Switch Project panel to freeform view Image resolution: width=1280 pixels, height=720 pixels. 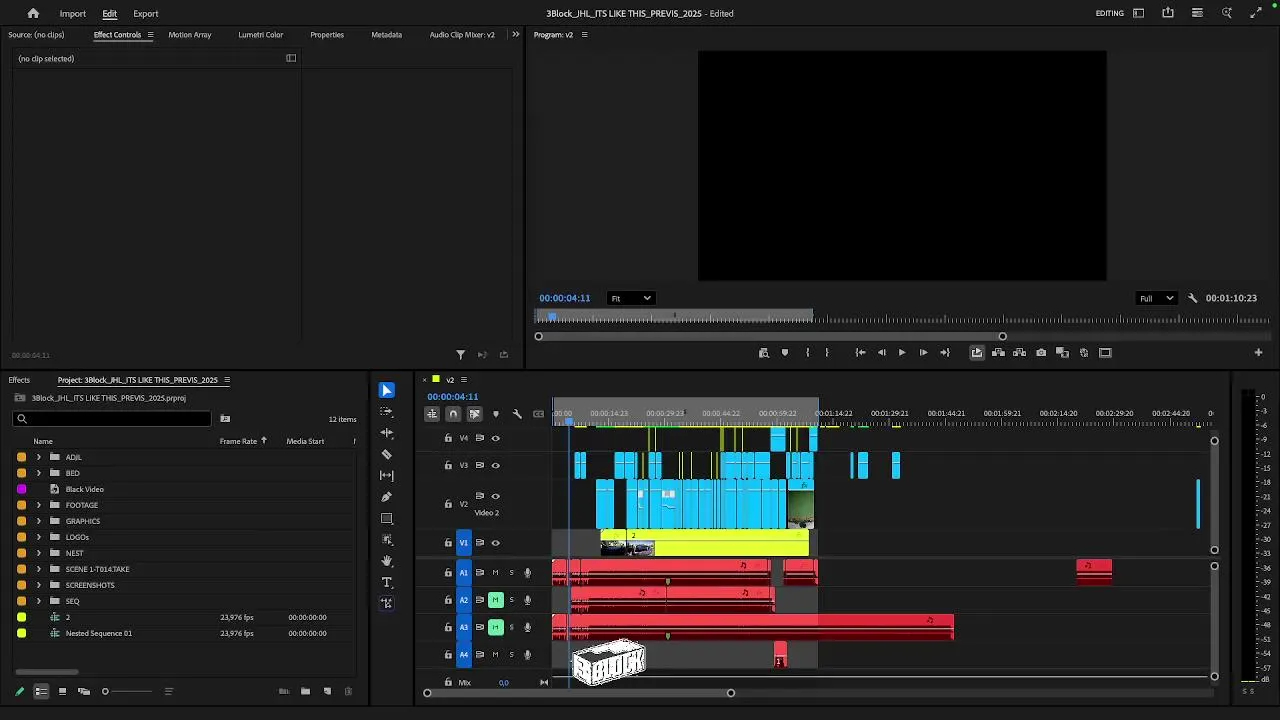pos(84,691)
